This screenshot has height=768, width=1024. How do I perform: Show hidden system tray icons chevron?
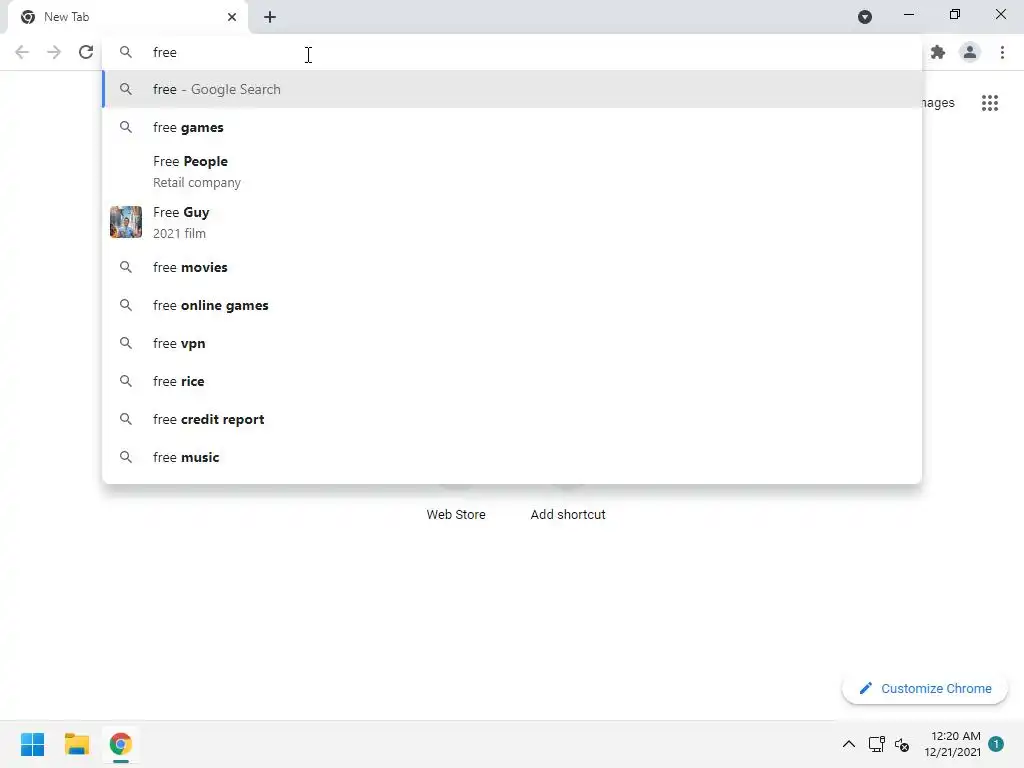click(x=848, y=744)
